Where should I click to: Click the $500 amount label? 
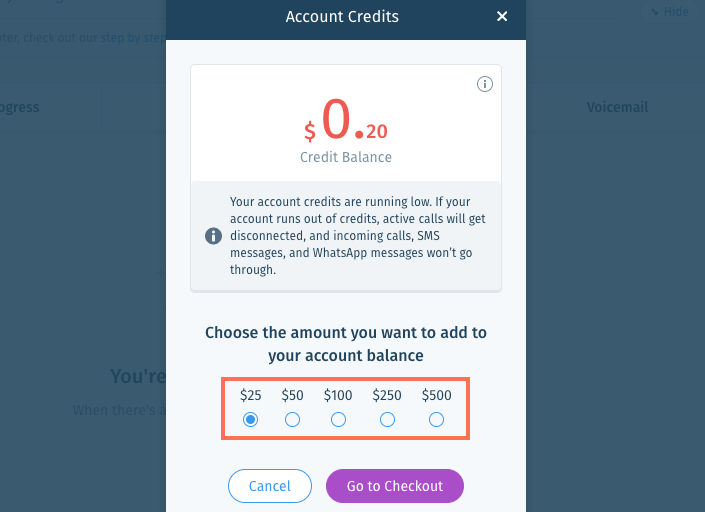click(436, 395)
